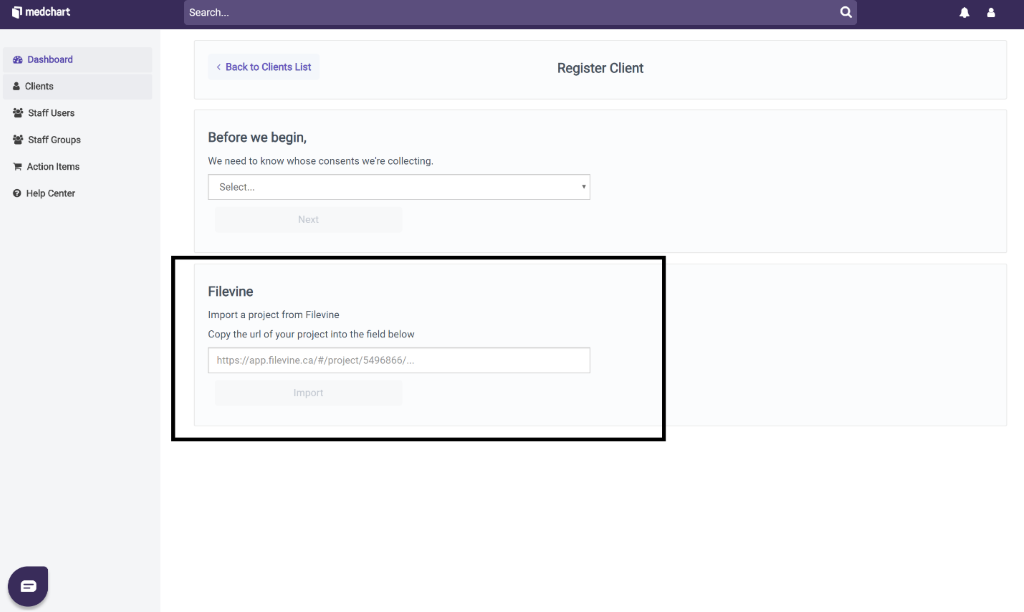
Task: Click the Action Items cart icon
Action: tap(18, 167)
